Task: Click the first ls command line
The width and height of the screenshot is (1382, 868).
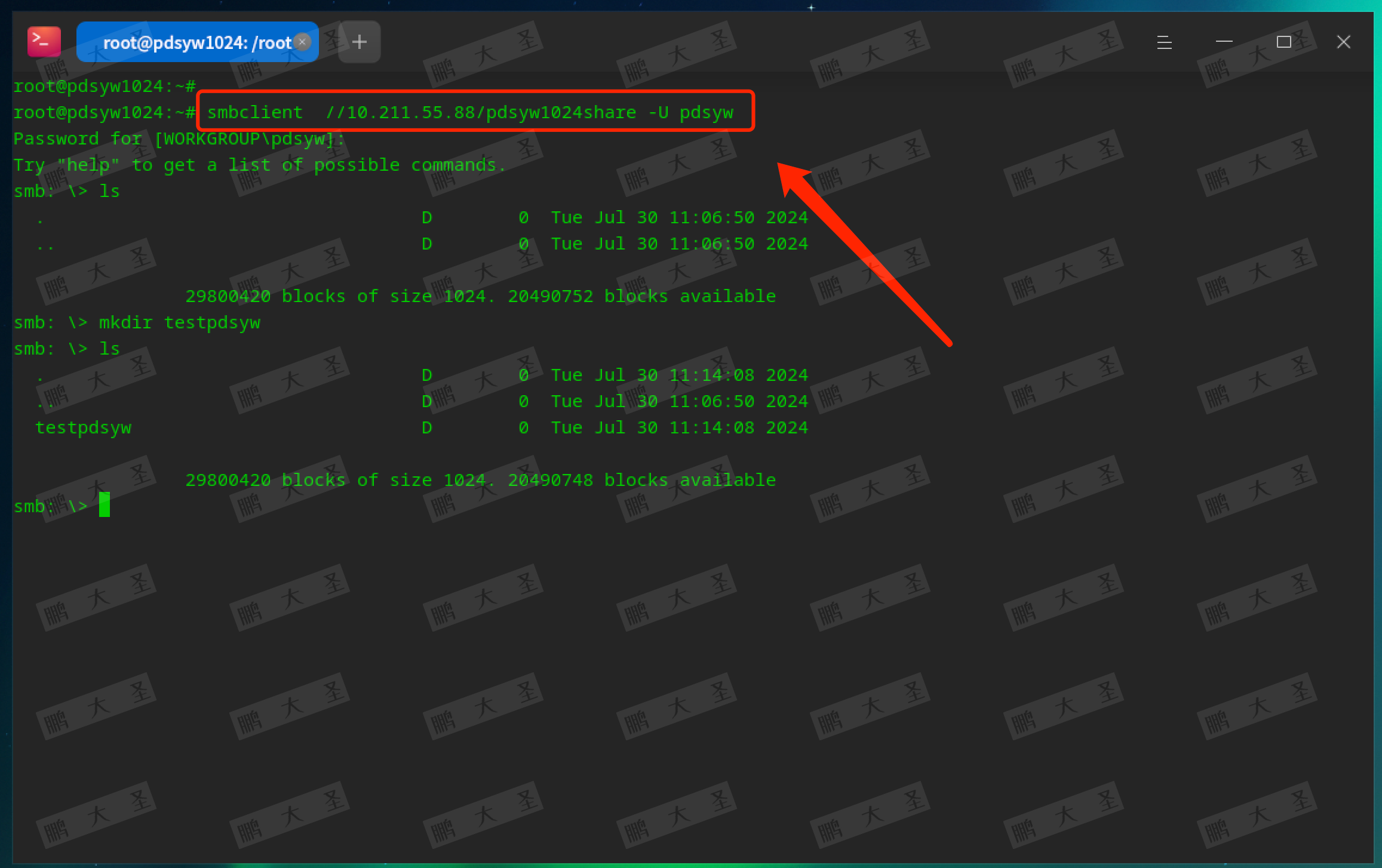Action: (109, 191)
